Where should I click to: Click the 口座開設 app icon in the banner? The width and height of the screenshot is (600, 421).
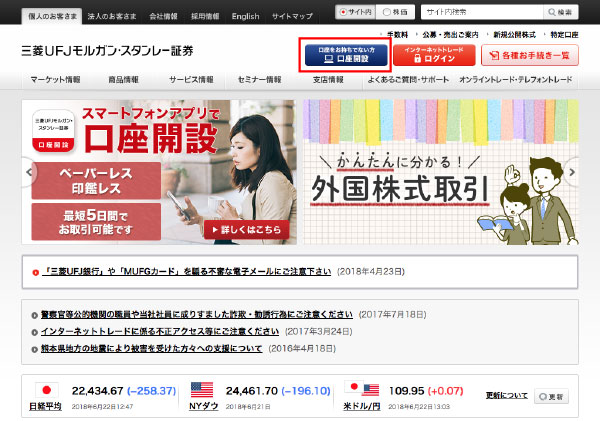pos(53,131)
